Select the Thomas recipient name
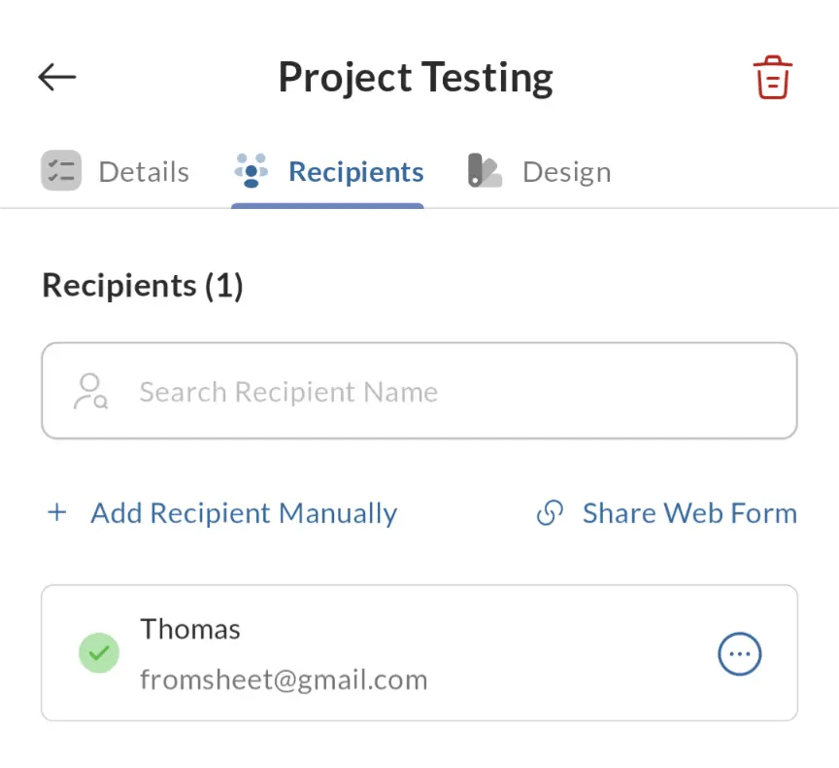This screenshot has height=768, width=839. click(x=190, y=629)
